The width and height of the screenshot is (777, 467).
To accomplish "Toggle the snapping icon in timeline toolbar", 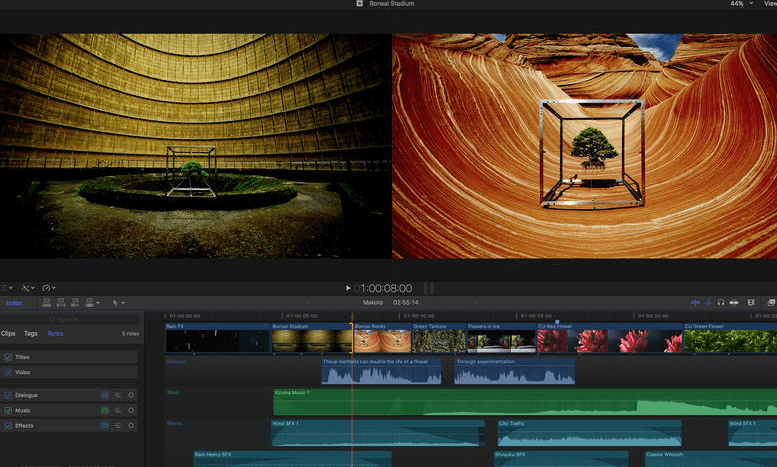I will tap(736, 302).
